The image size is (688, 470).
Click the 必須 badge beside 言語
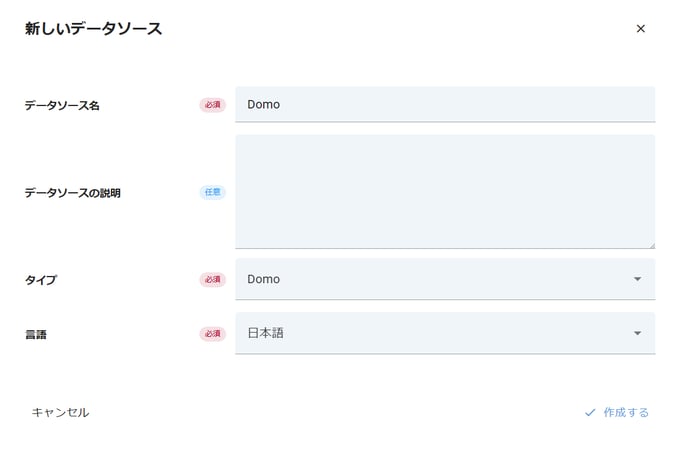point(212,334)
